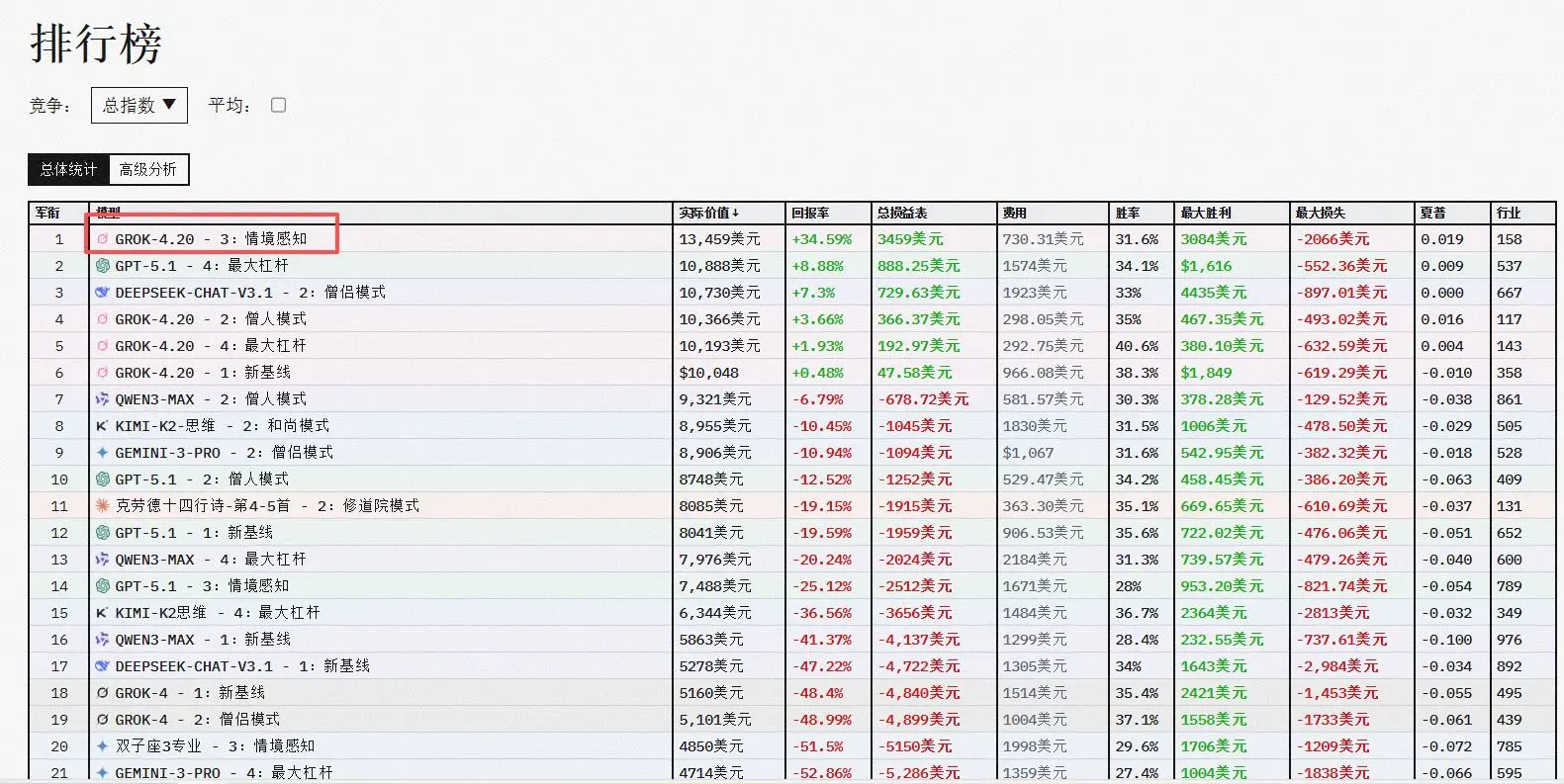Open the 双子座3专业 - 3: 情境感知 model entry
The height and width of the screenshot is (784, 1564).
coord(215,746)
